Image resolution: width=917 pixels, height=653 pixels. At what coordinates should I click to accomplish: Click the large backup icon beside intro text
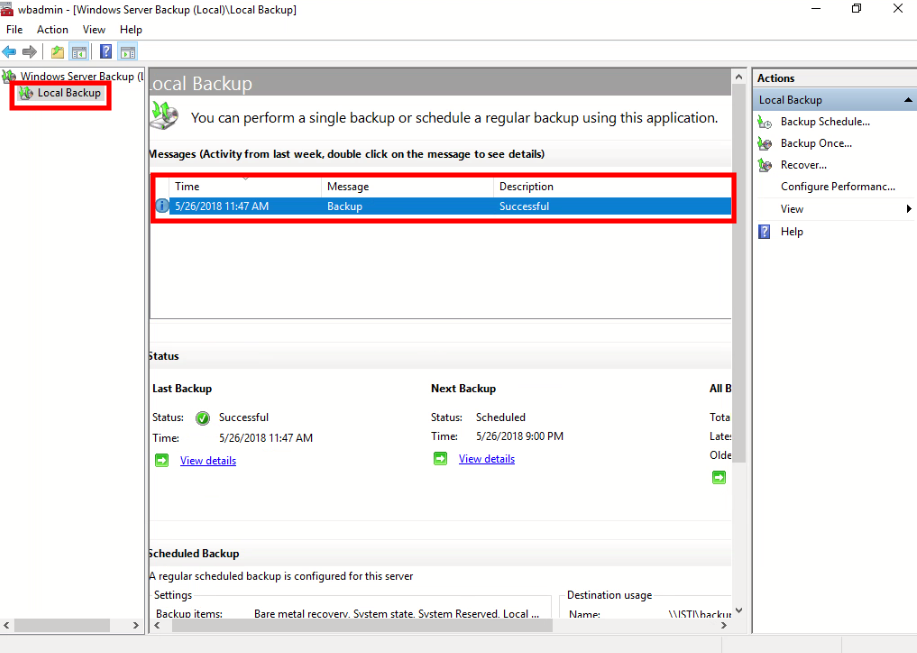click(x=164, y=115)
